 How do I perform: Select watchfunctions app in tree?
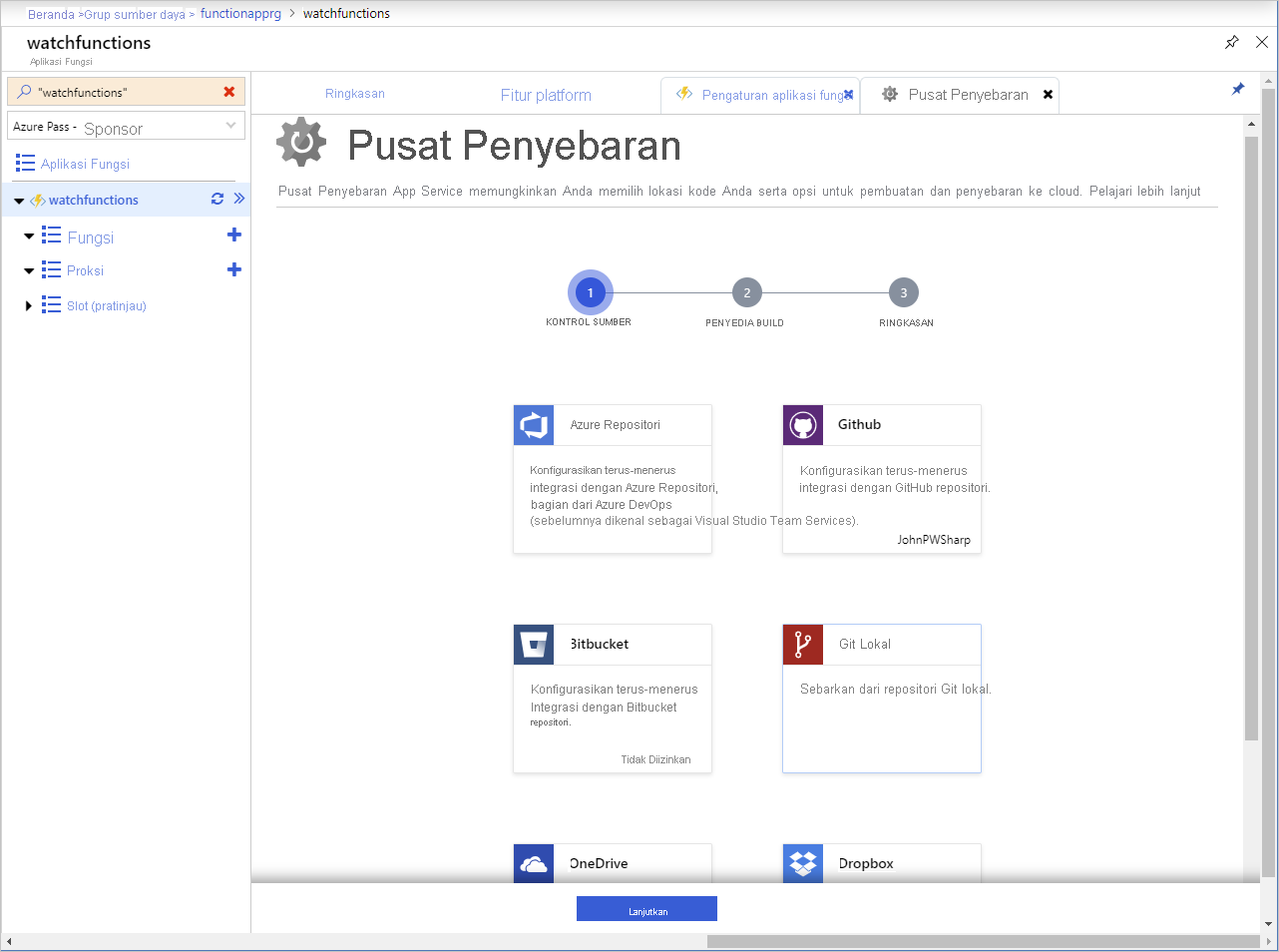[x=94, y=200]
